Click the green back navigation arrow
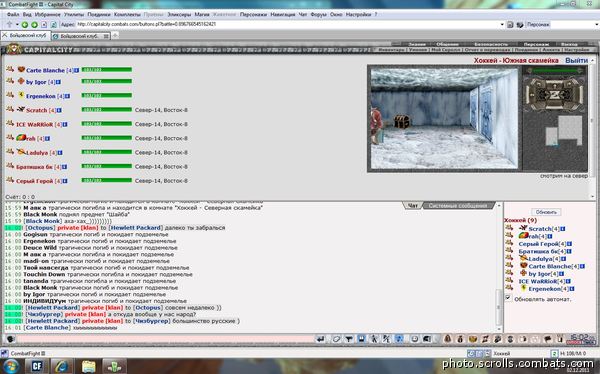 (x=25, y=24)
